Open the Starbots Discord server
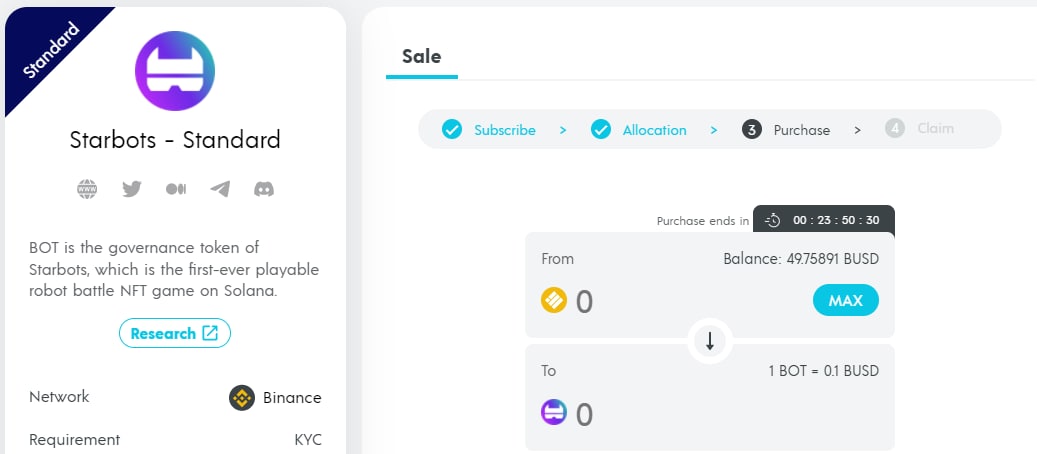The height and width of the screenshot is (454, 1037). coord(264,189)
